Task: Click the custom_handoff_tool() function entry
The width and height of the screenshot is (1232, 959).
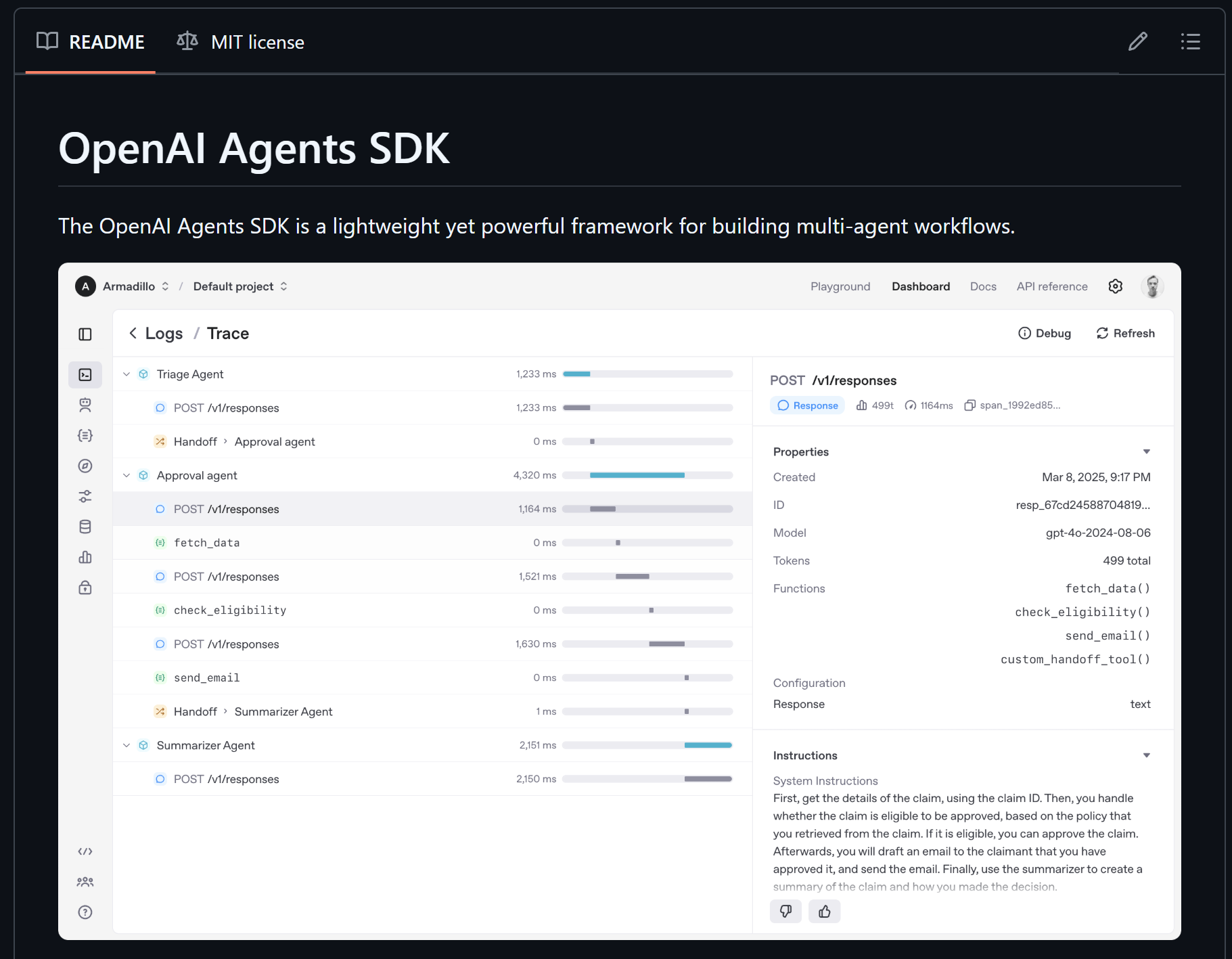Action: pyautogui.click(x=1076, y=659)
